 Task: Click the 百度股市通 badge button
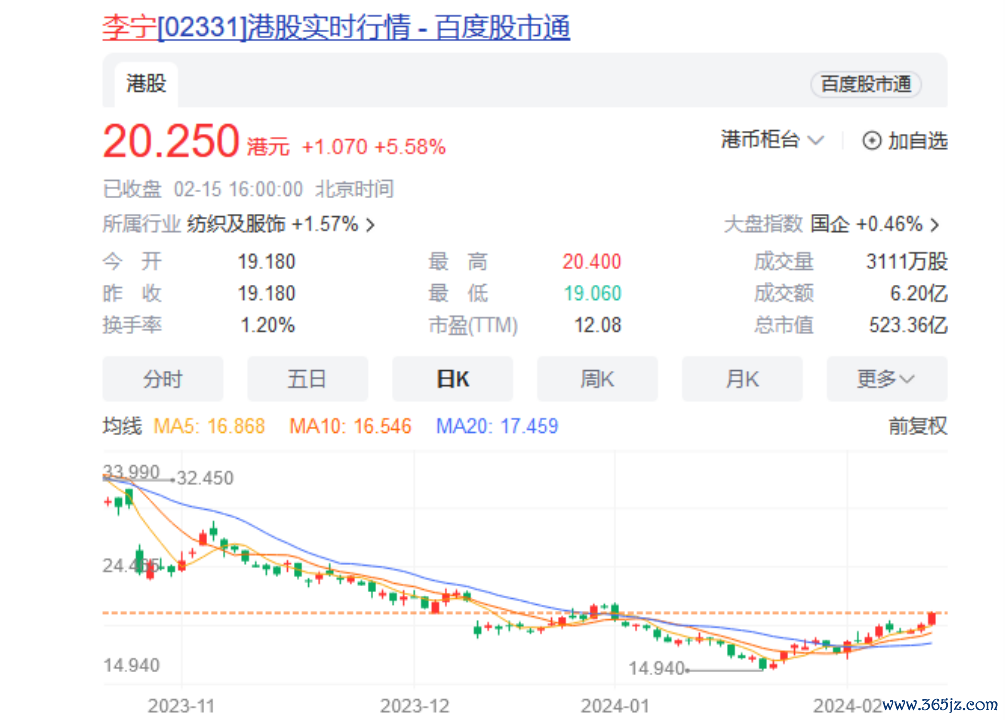tap(866, 84)
